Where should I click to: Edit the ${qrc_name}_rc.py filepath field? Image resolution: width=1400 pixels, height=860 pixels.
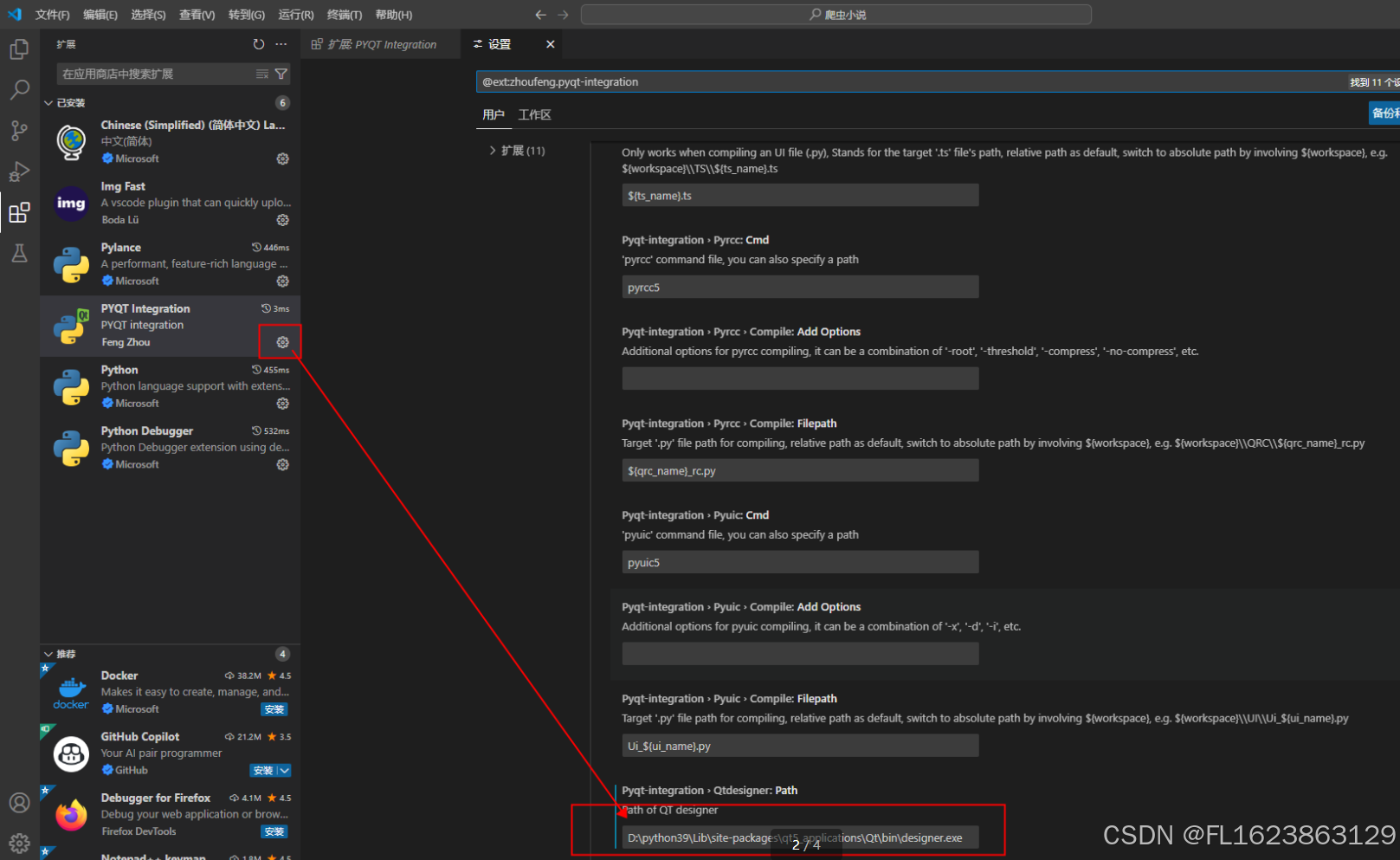800,471
